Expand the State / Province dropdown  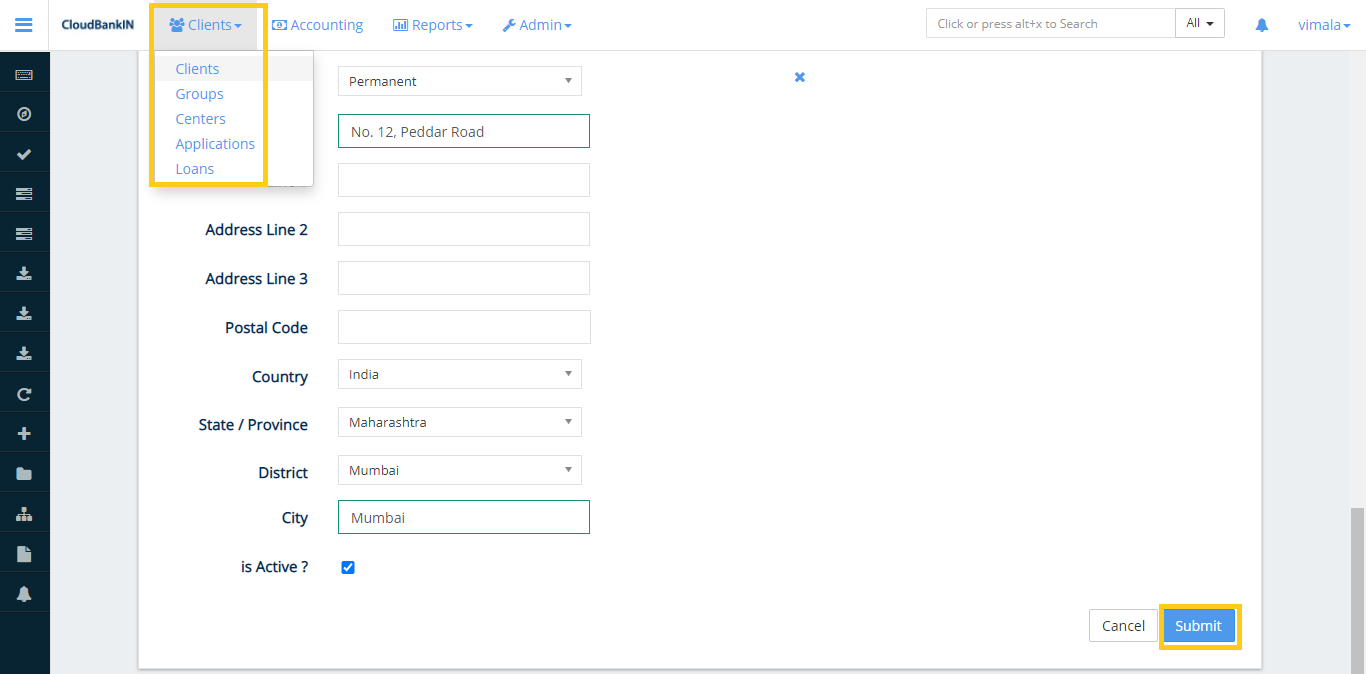pyautogui.click(x=459, y=422)
